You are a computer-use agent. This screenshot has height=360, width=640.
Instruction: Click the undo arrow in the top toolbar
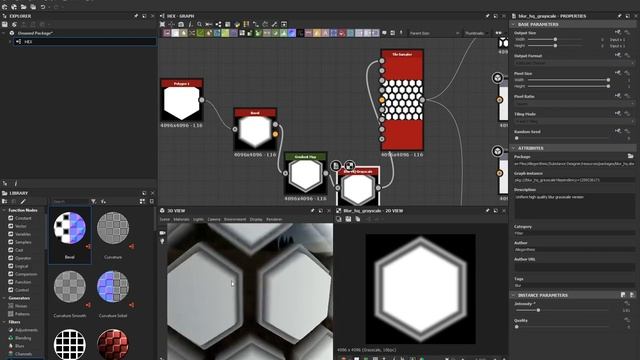pos(43,7)
